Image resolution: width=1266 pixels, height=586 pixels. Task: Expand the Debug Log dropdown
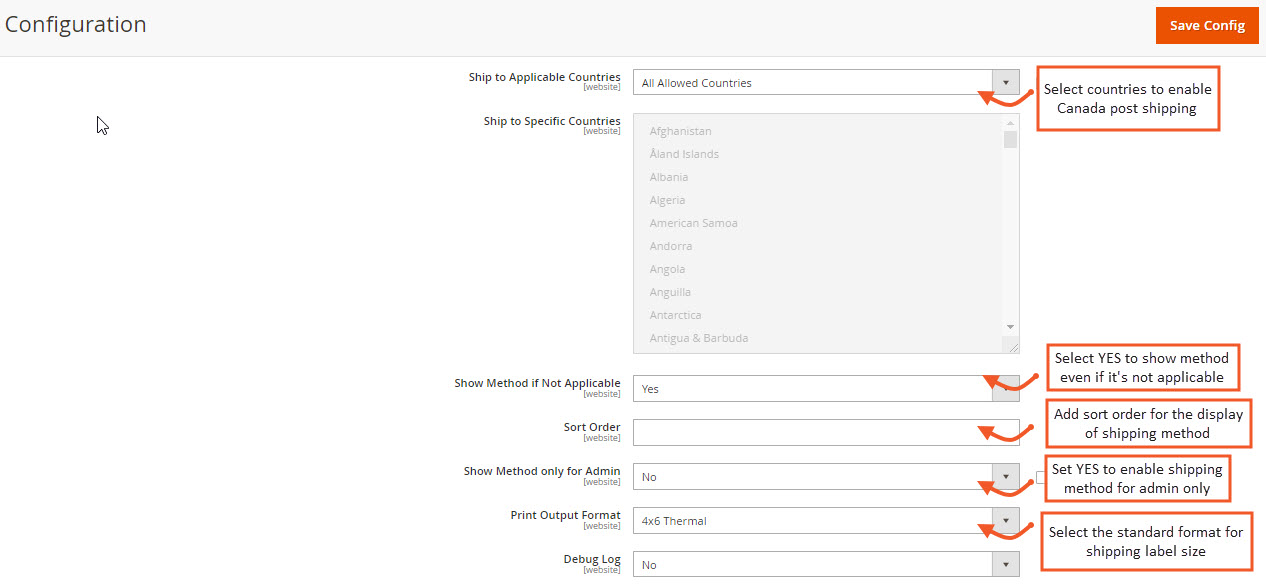point(826,565)
